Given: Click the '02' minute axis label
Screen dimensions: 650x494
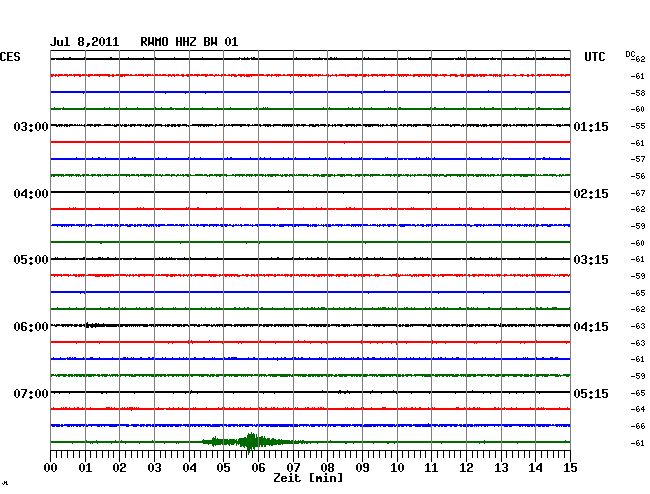Looking at the screenshot, I should 119,468.
